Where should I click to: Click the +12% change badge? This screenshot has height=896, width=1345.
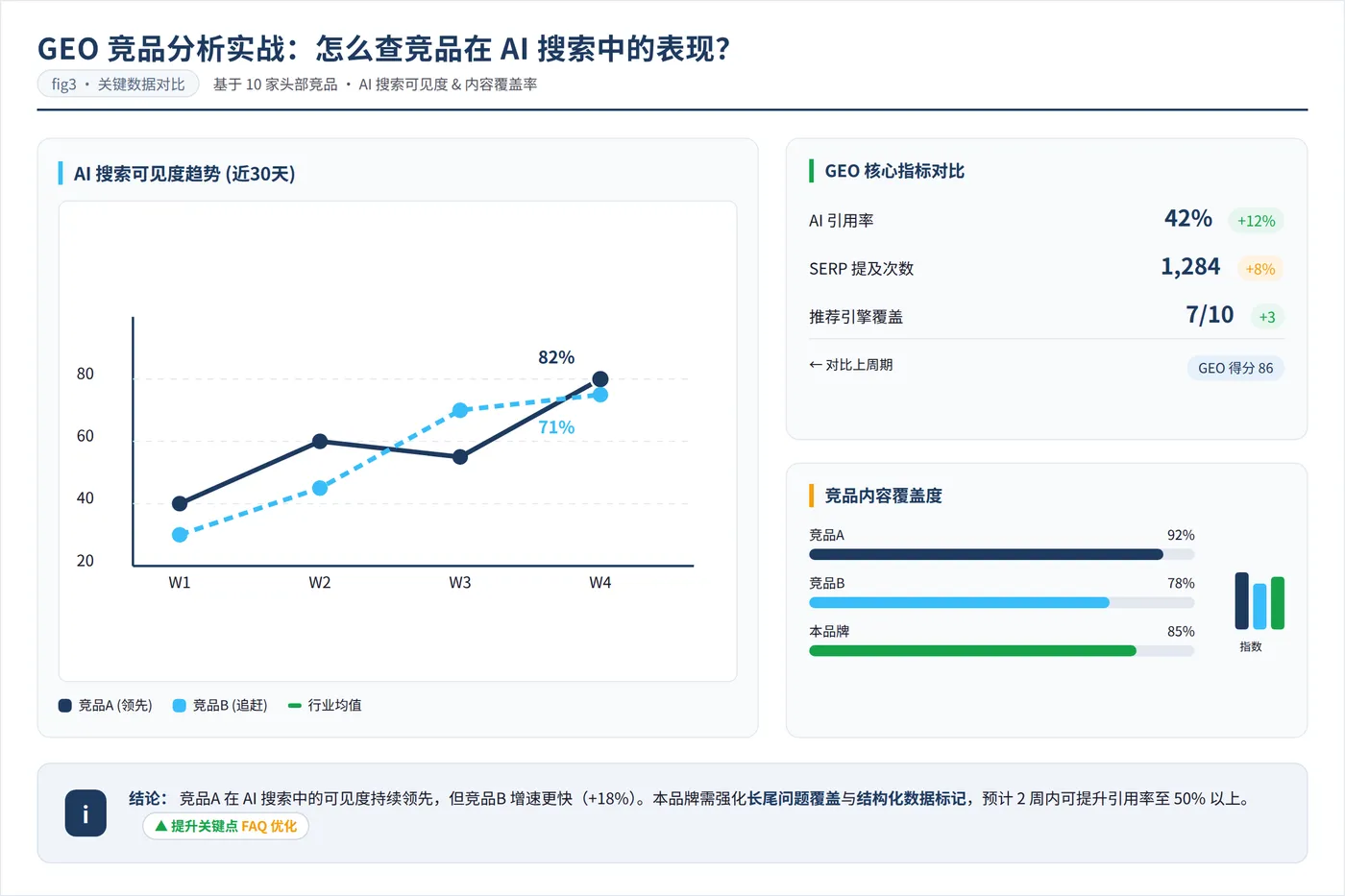tap(1256, 221)
